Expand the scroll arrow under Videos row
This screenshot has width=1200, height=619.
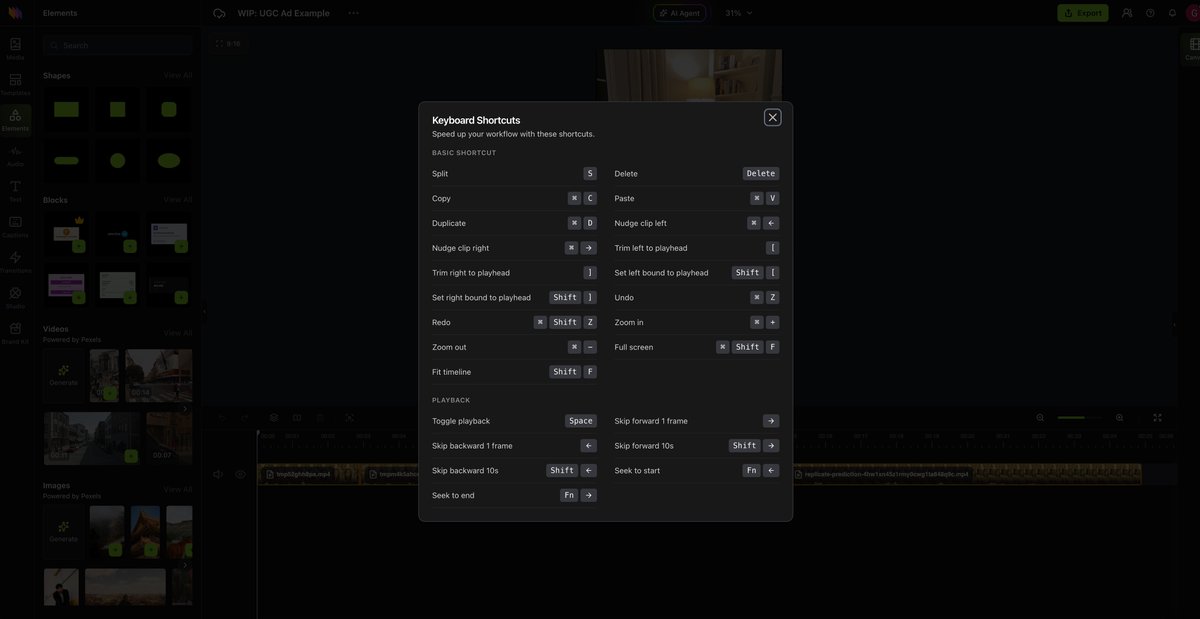point(185,408)
